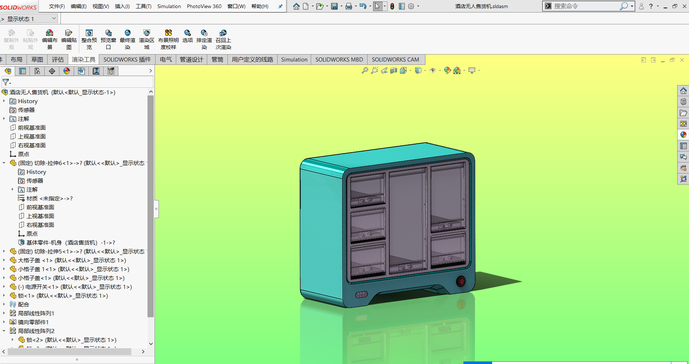Open the 窗口(W) menu
This screenshot has height=364, width=689.
point(236,7)
